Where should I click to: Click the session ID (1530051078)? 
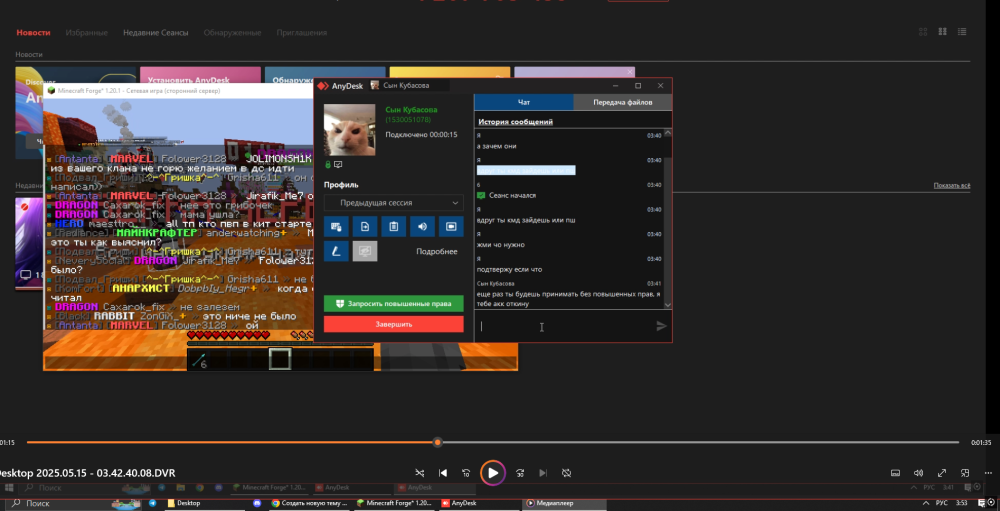coord(408,120)
